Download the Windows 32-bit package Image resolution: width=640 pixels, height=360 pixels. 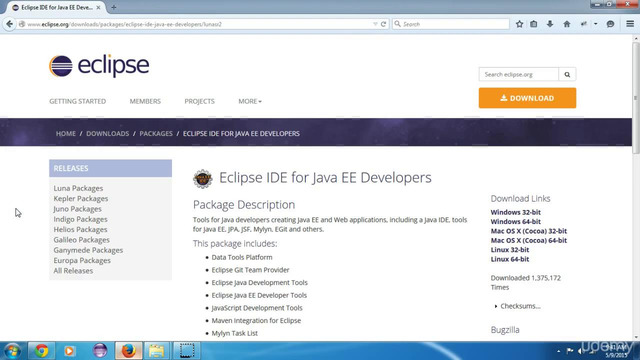(x=516, y=212)
